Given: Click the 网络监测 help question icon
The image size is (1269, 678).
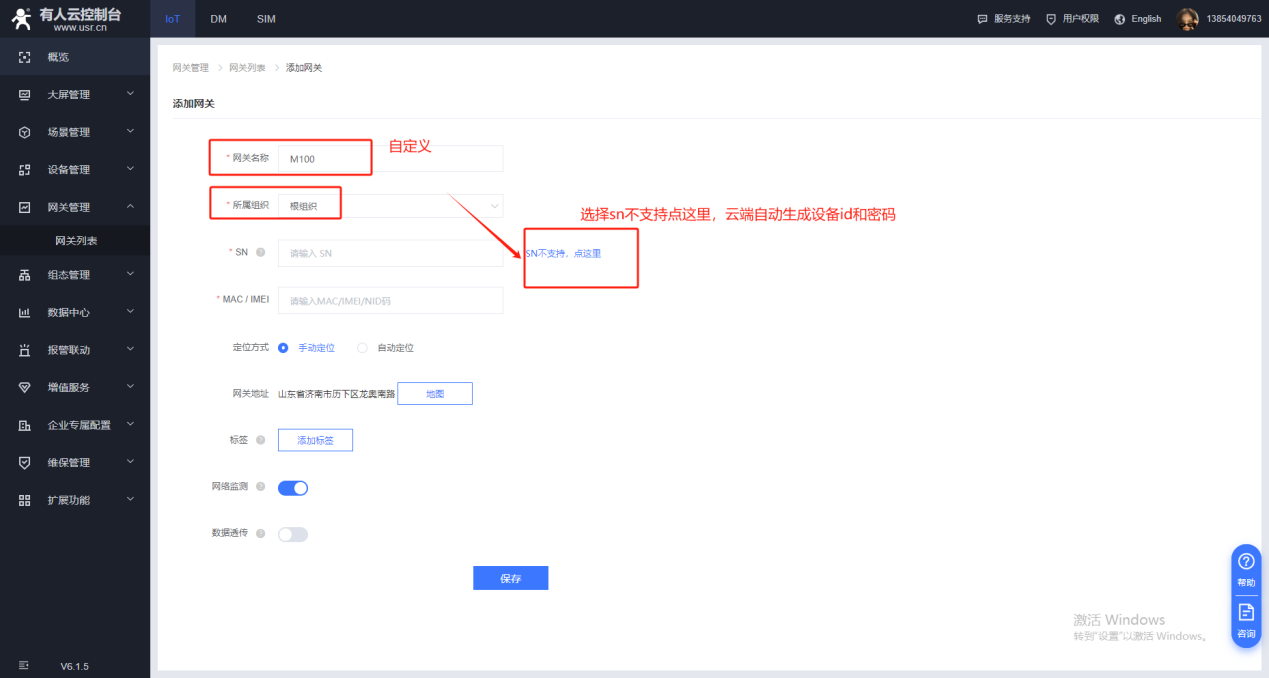Looking at the screenshot, I should [x=261, y=486].
